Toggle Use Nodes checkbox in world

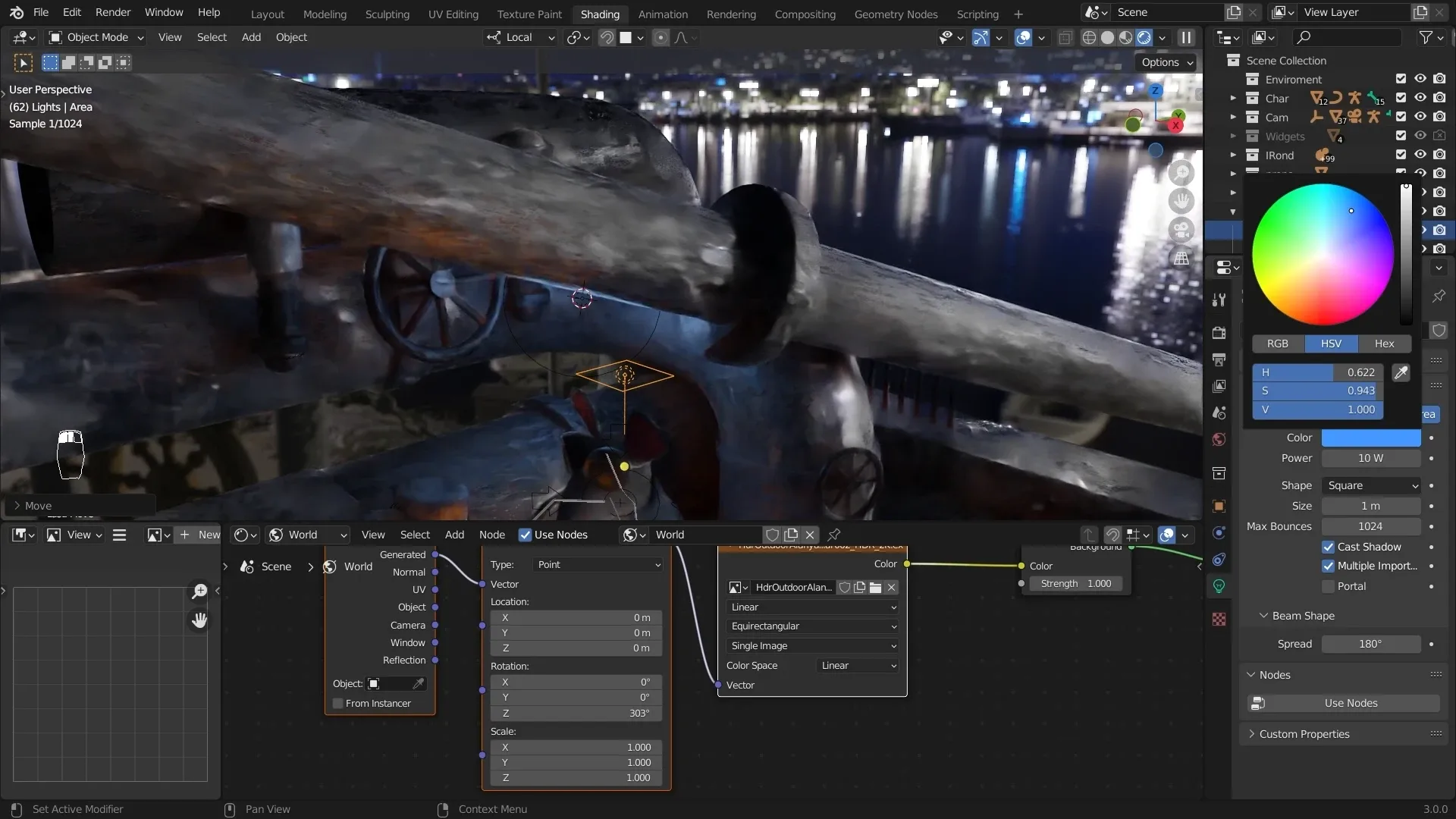coord(523,534)
